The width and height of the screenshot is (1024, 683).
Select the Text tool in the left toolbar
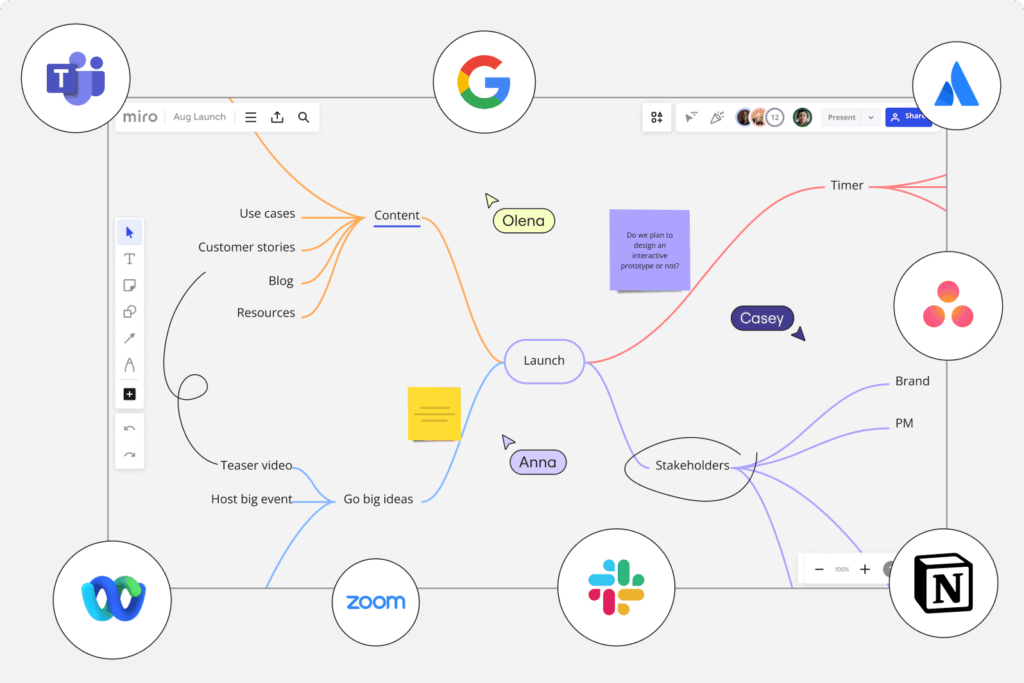129,259
